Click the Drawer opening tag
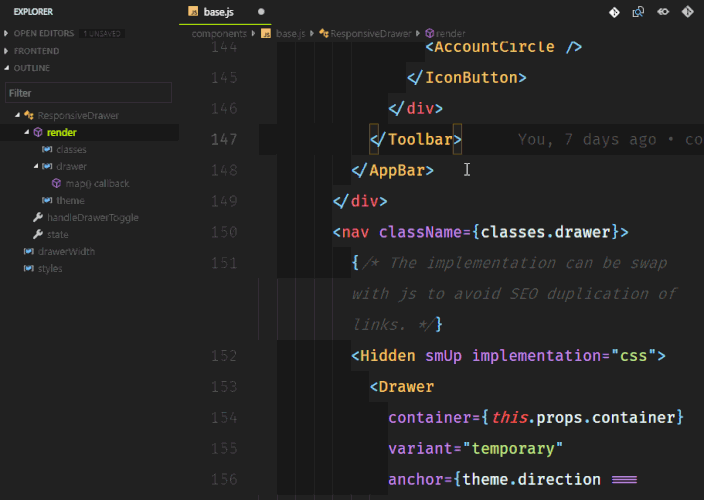 click(402, 387)
